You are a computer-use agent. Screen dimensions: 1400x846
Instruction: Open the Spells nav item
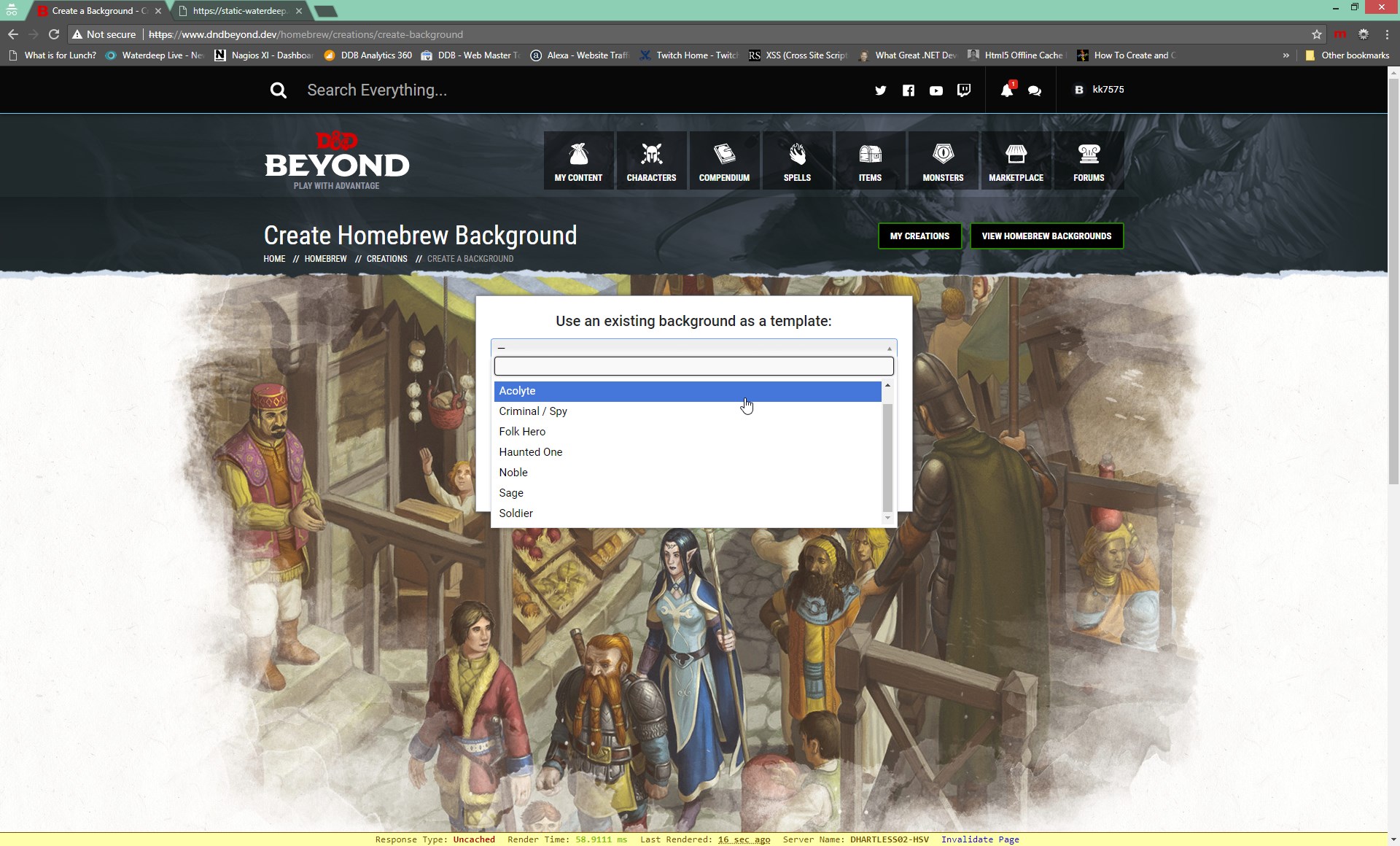click(797, 160)
